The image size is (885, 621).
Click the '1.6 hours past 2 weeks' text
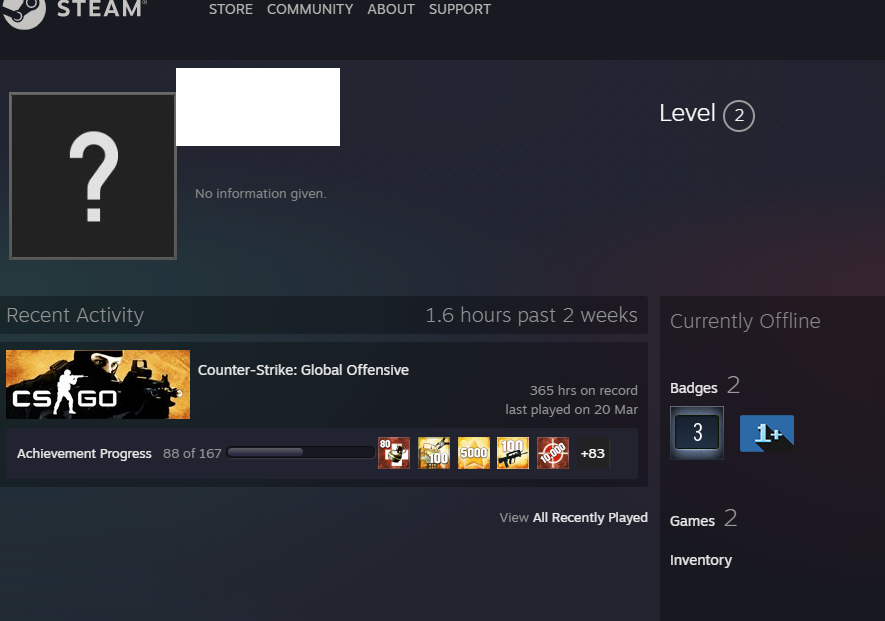(531, 315)
